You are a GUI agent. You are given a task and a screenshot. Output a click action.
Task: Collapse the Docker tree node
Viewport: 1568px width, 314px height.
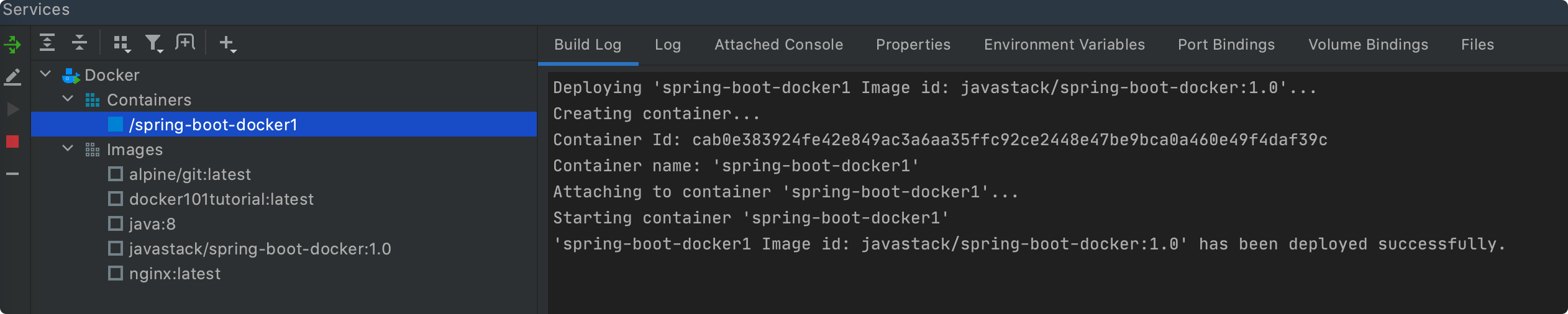(x=45, y=74)
